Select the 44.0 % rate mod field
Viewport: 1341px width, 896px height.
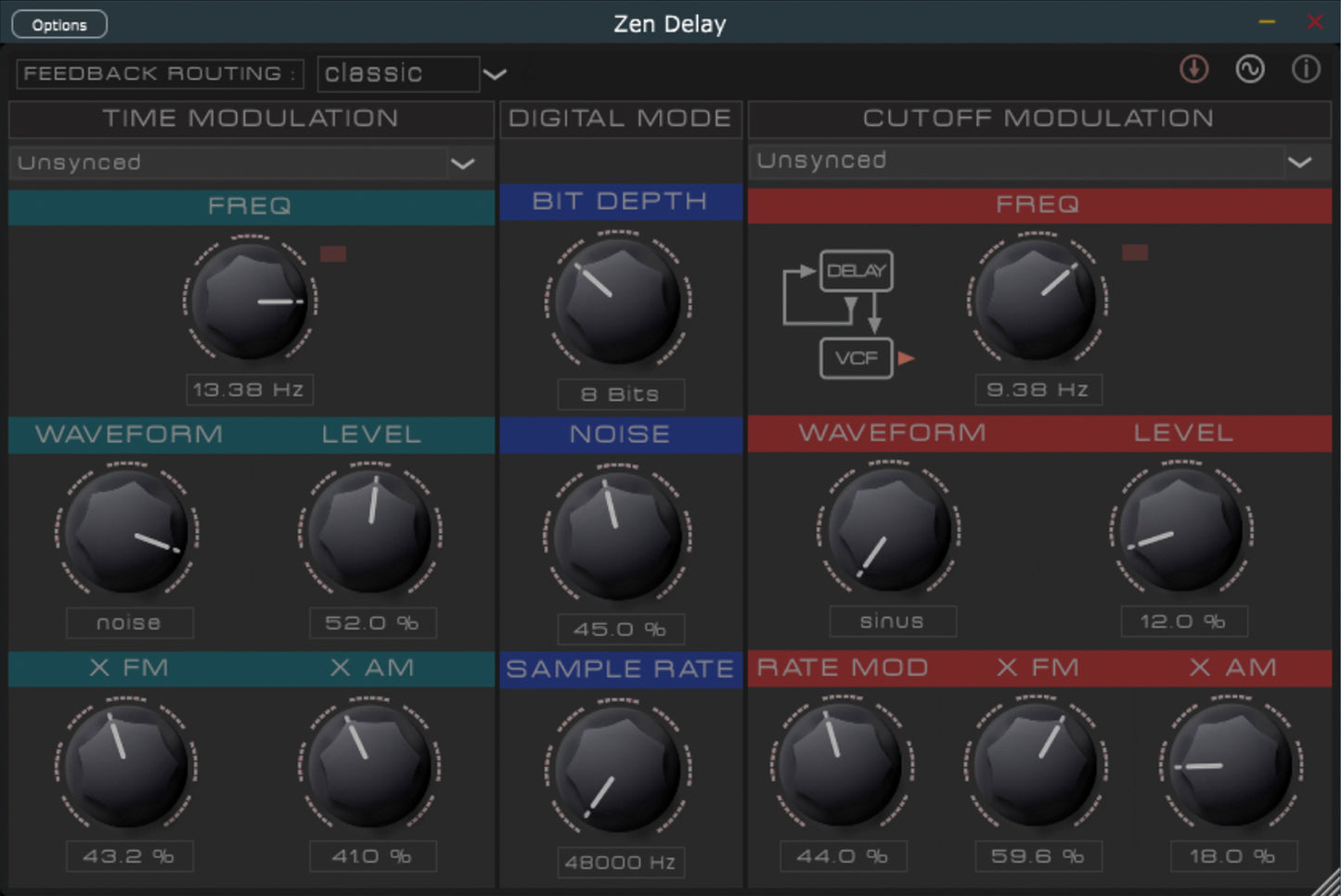click(844, 855)
